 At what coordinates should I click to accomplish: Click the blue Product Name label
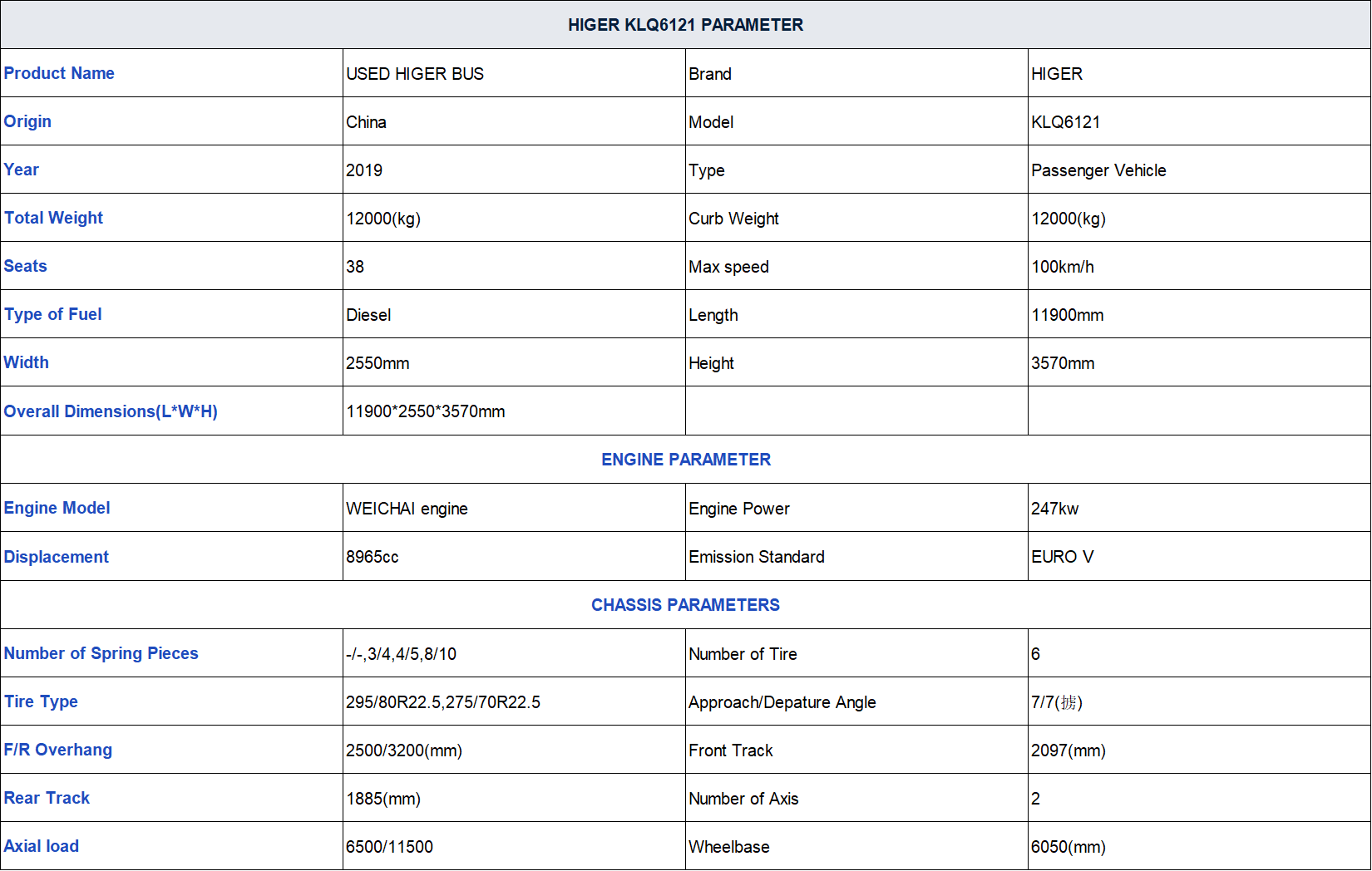(x=59, y=73)
